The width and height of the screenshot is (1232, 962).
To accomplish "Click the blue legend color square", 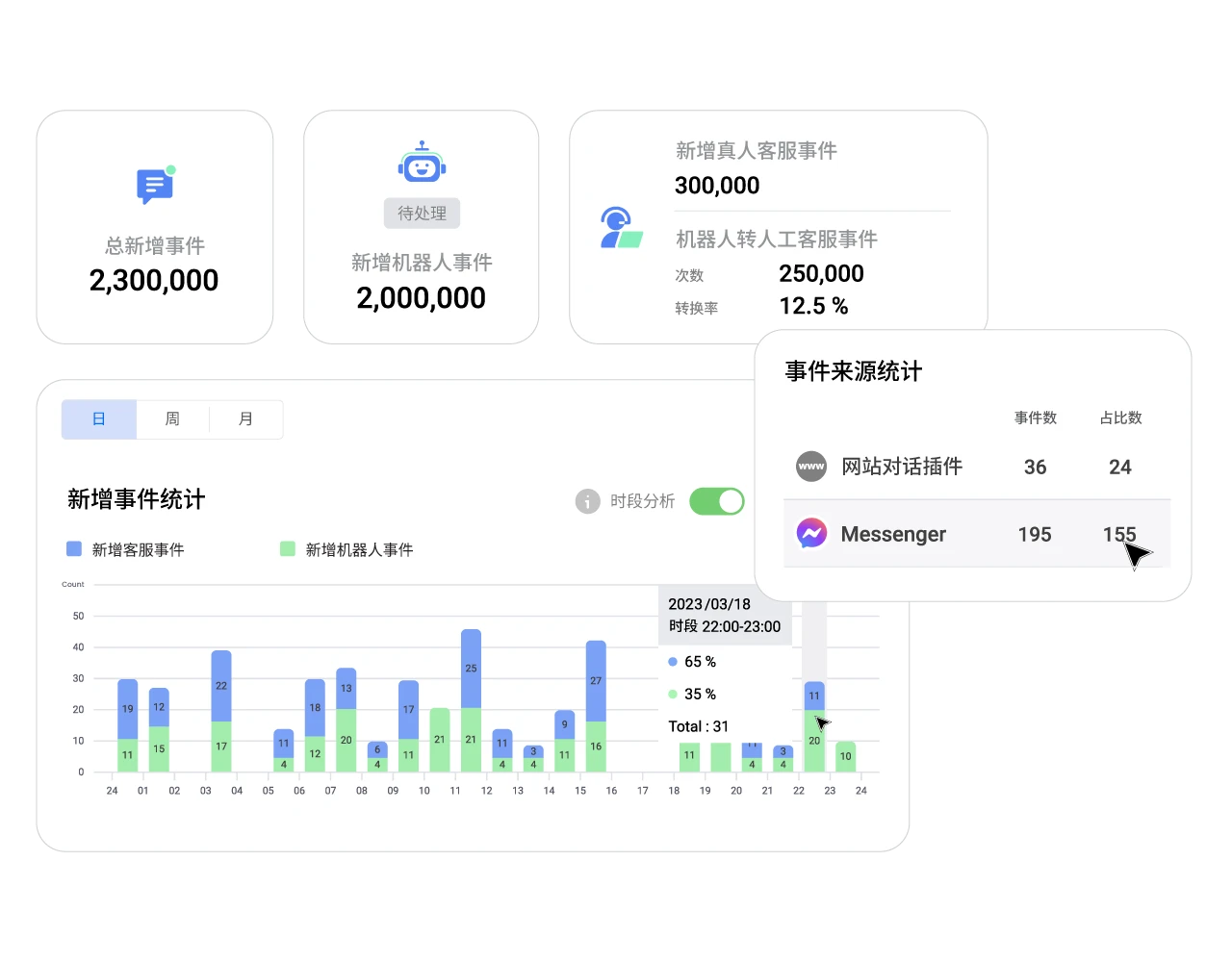I will 74,549.
